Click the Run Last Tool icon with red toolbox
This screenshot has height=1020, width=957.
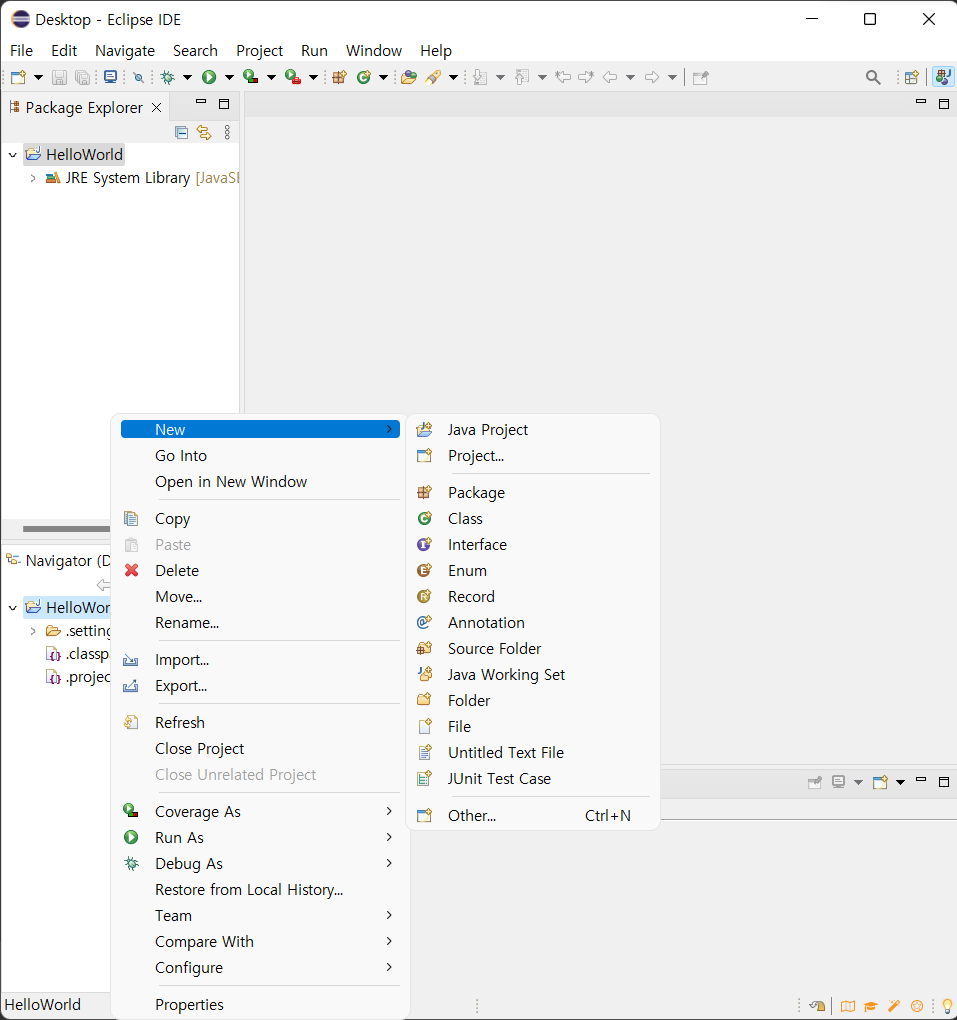(293, 77)
